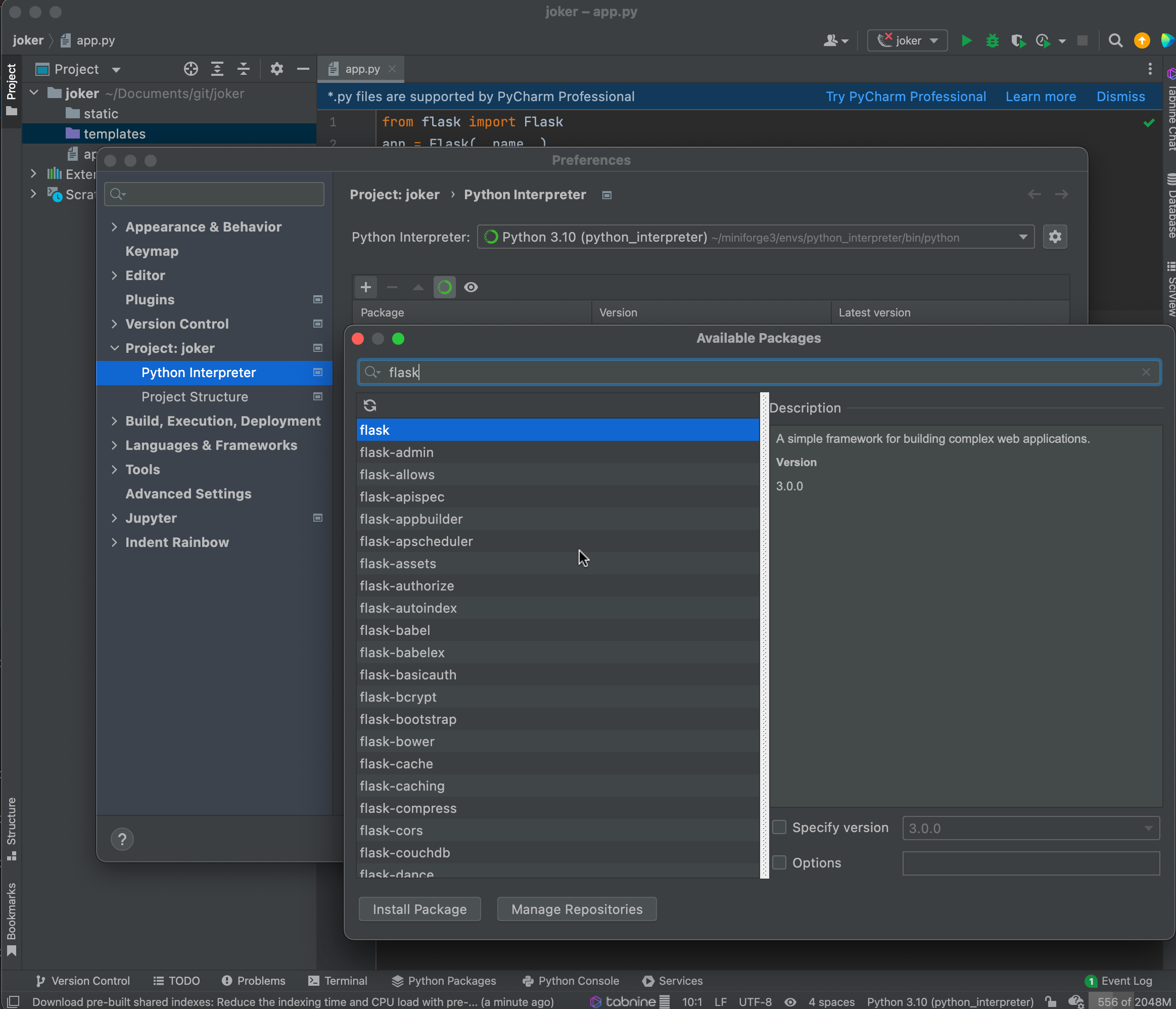The height and width of the screenshot is (1009, 1176).
Task: Click the add package plus icon
Action: (x=365, y=287)
